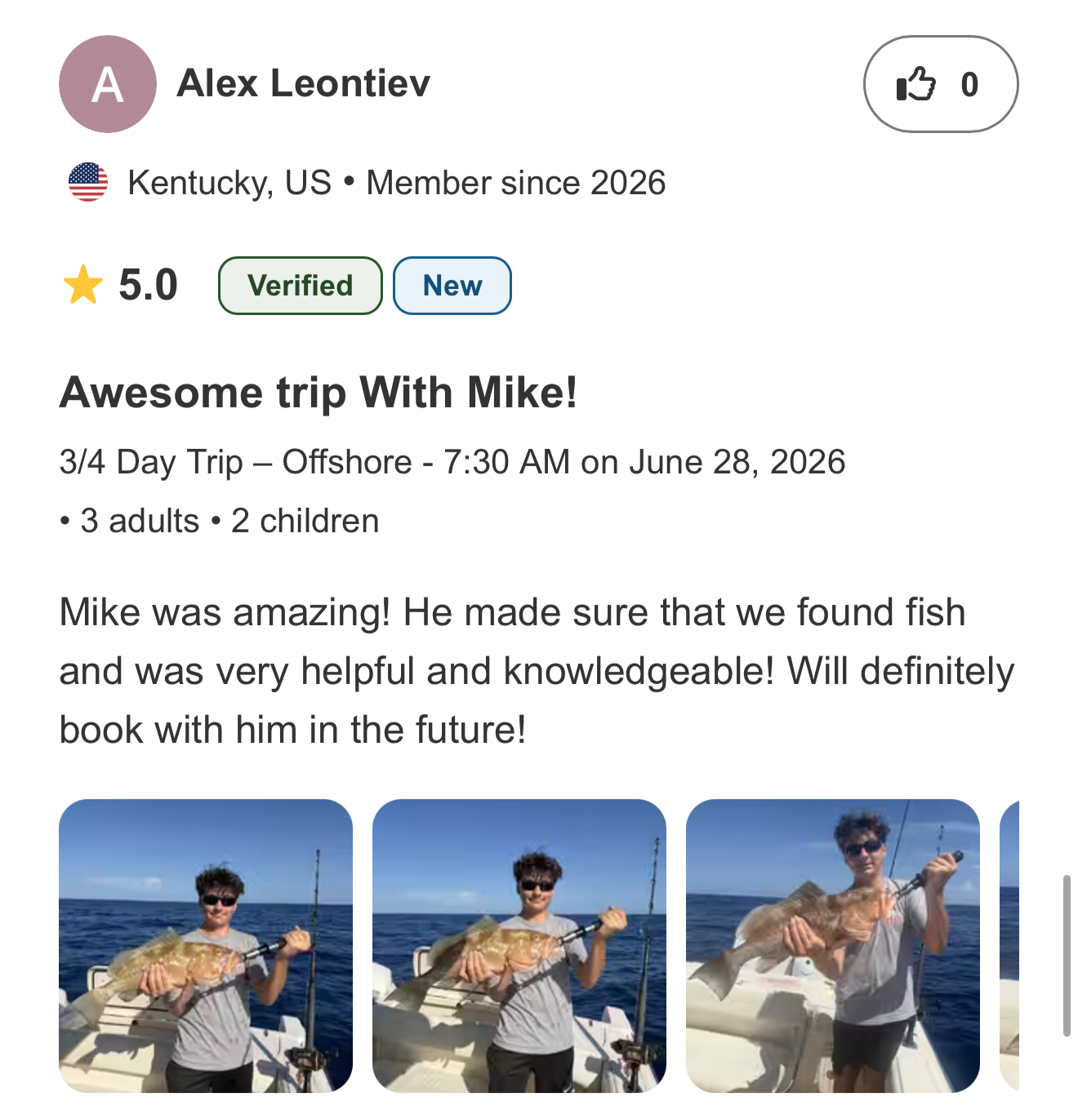Image resolution: width=1078 pixels, height=1120 pixels.
Task: Click the green Verified badge
Action: (x=301, y=286)
